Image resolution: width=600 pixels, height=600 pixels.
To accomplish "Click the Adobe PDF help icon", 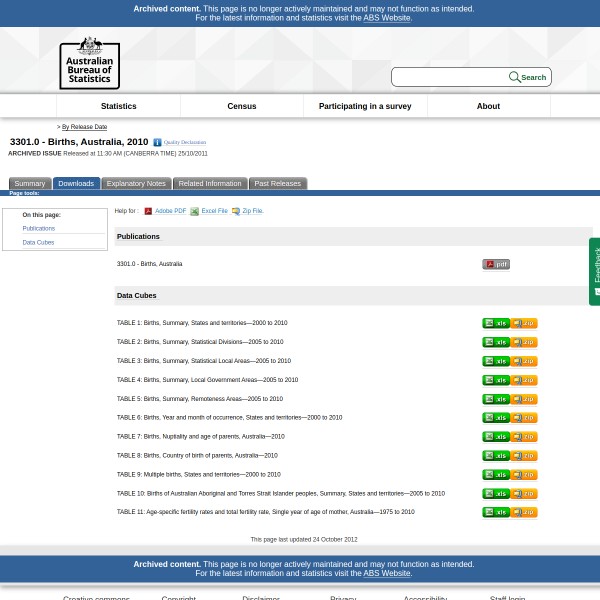I will pos(148,212).
